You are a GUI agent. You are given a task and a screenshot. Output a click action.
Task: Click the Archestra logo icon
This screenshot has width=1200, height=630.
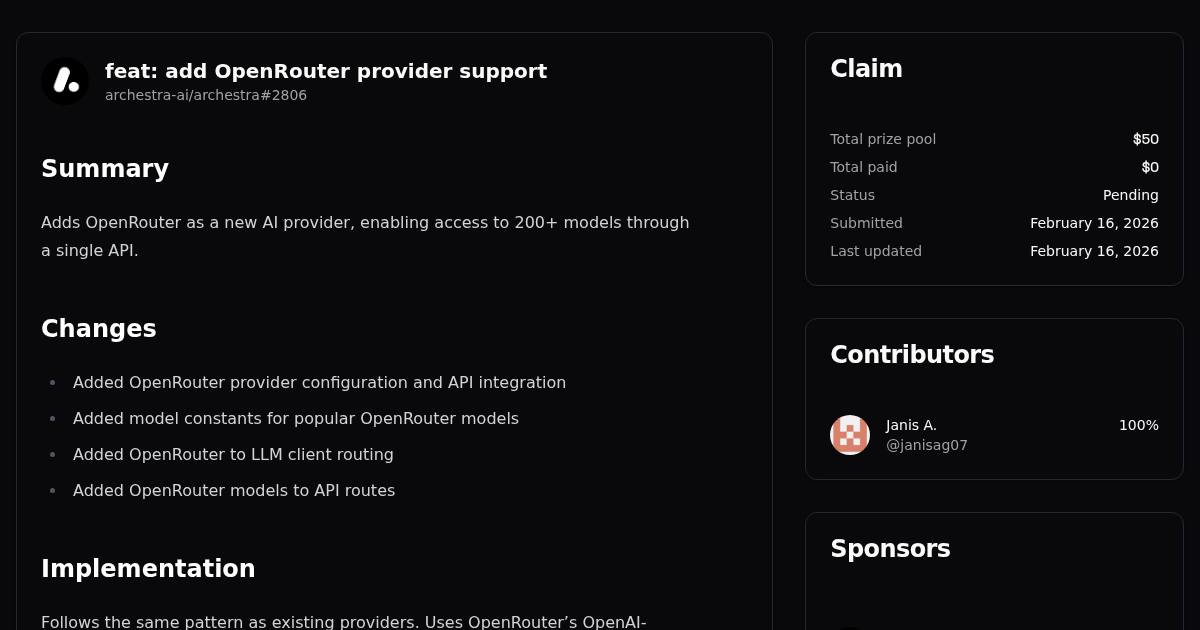tap(65, 81)
